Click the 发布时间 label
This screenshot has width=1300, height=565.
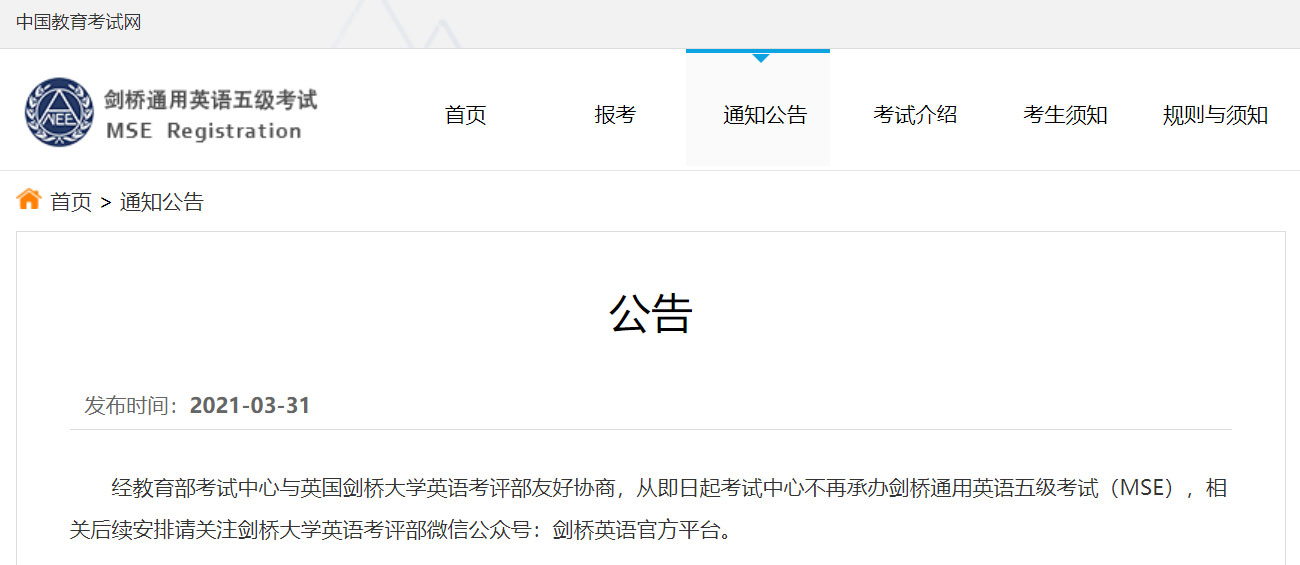[132, 405]
